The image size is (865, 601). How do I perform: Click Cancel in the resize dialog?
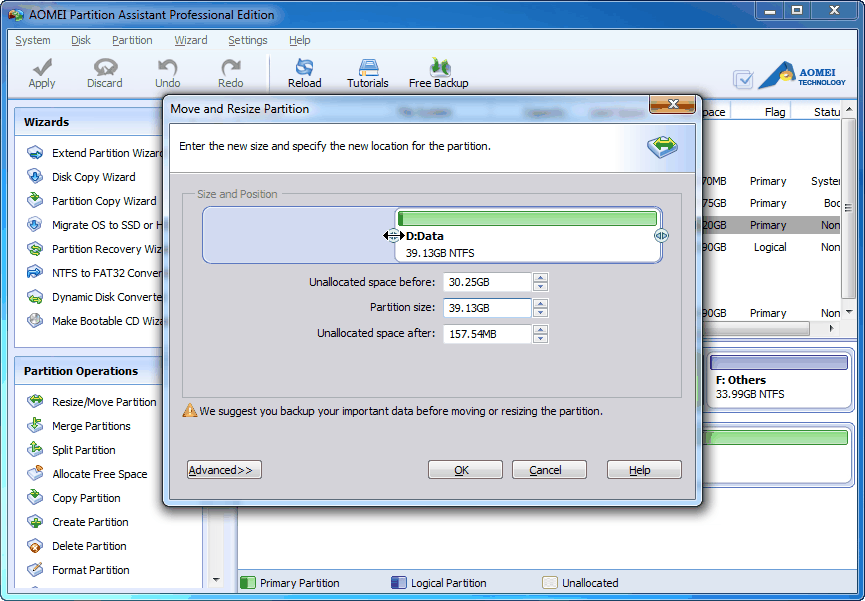coord(549,470)
